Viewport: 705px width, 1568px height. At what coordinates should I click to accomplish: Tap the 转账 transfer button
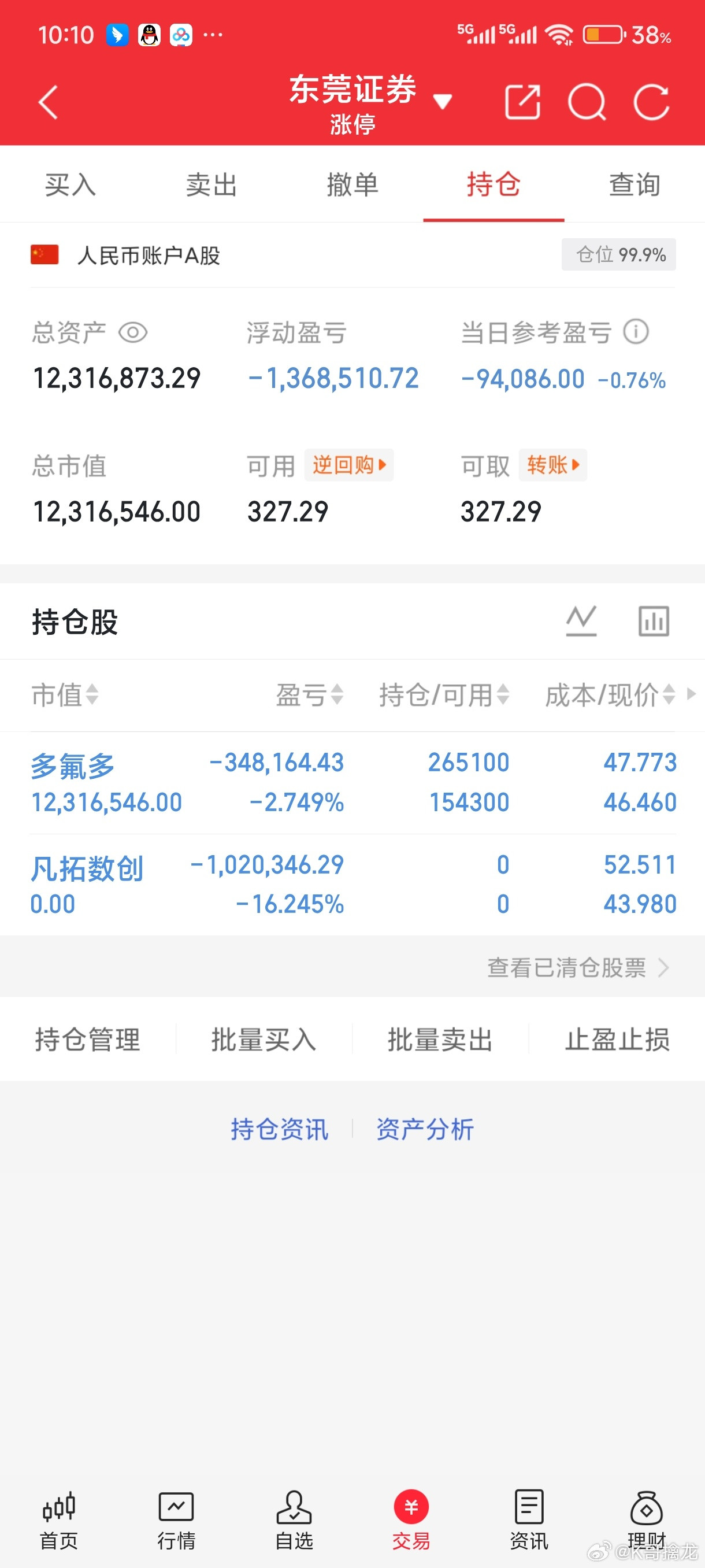tap(553, 465)
